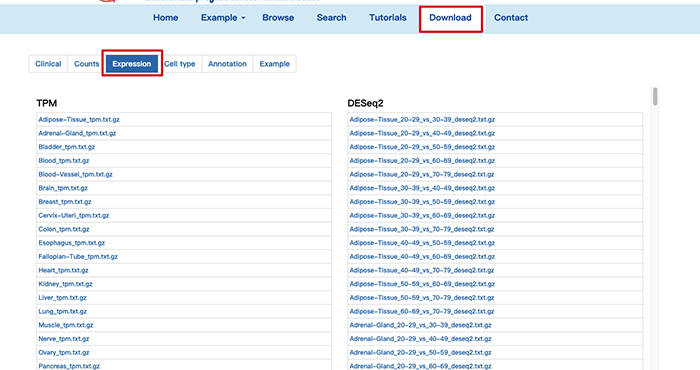Download Muscle_tpm.txt.gz file
The width and height of the screenshot is (700, 370).
[x=66, y=325]
